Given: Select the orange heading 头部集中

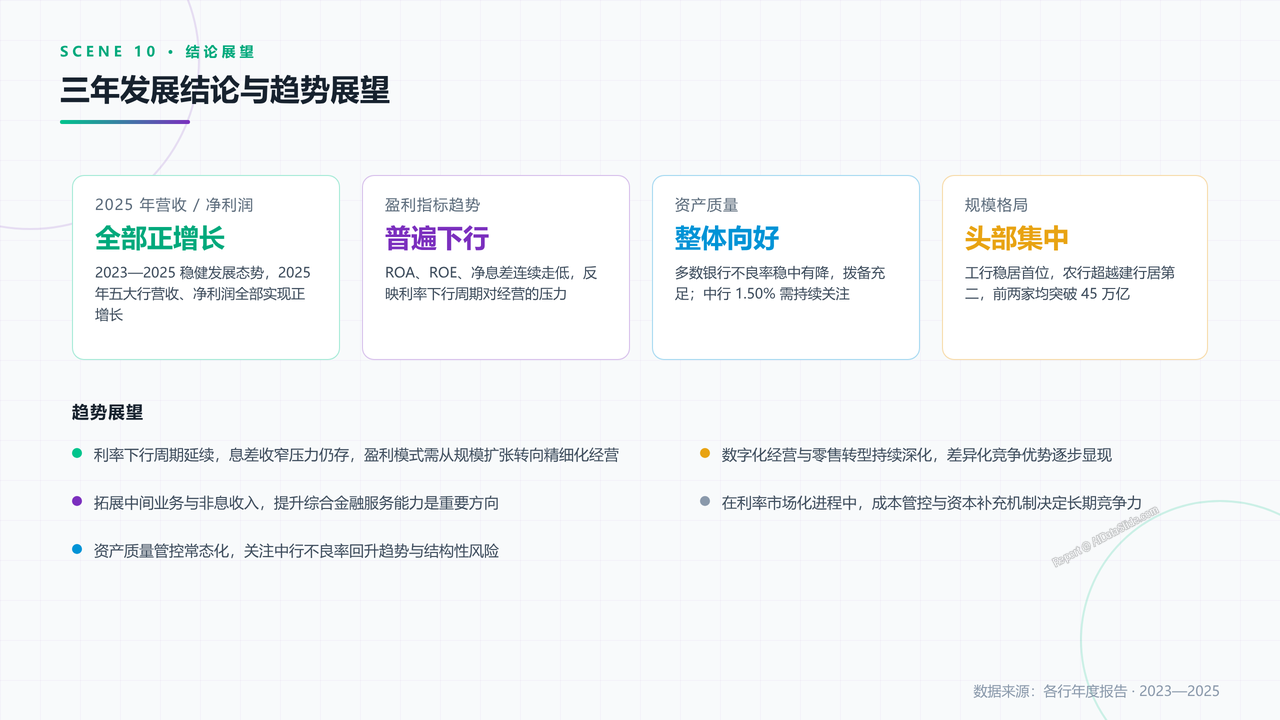Looking at the screenshot, I should pyautogui.click(x=1017, y=238).
